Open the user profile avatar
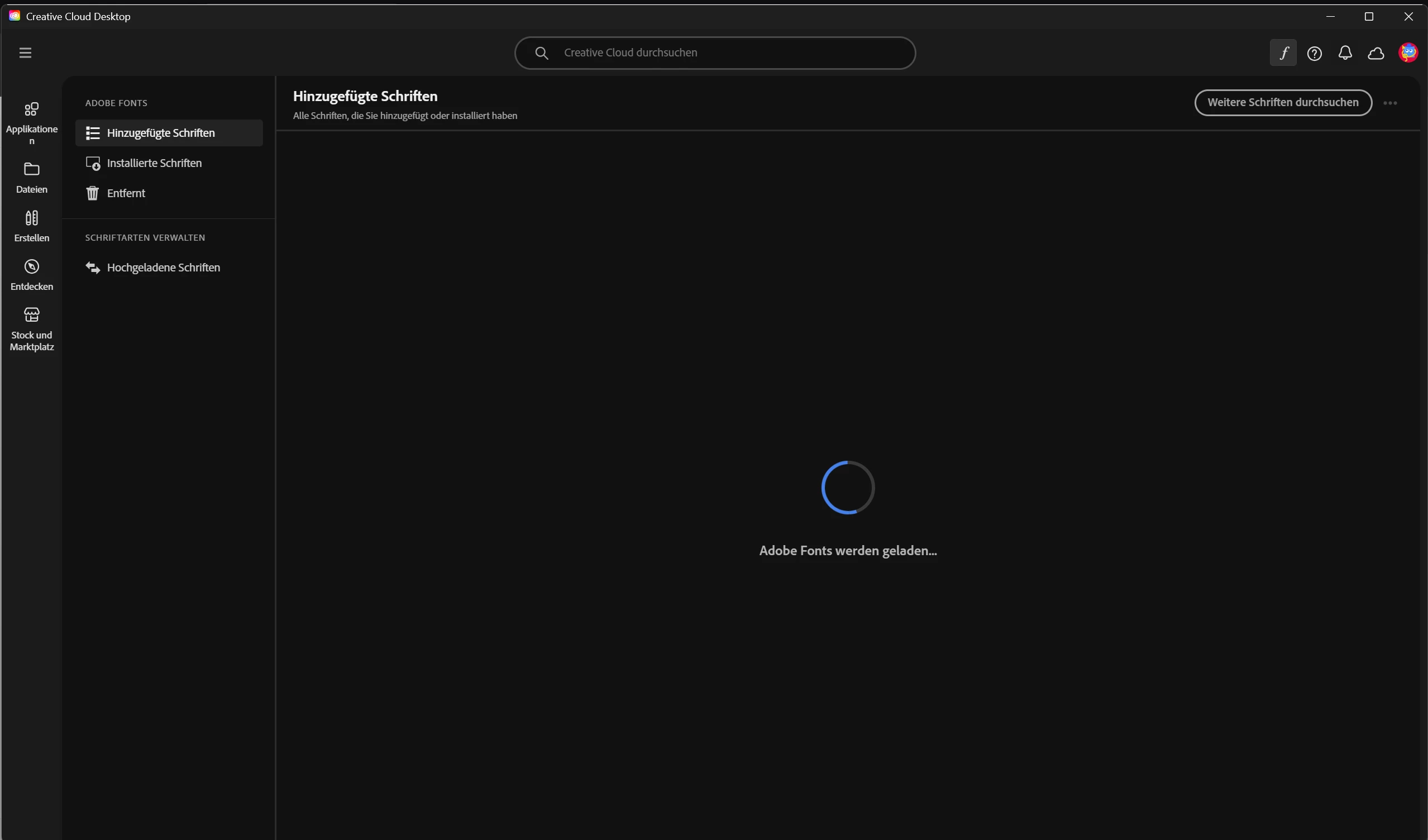1428x840 pixels. click(1408, 52)
